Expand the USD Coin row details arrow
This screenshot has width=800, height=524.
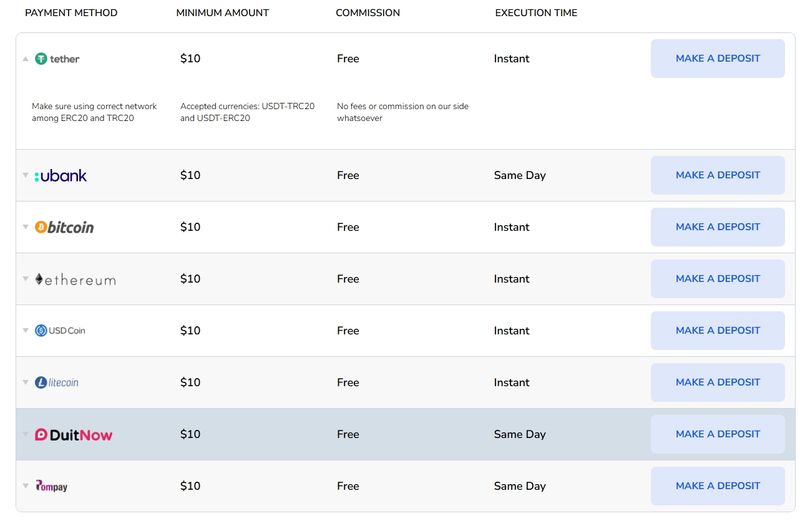click(26, 330)
